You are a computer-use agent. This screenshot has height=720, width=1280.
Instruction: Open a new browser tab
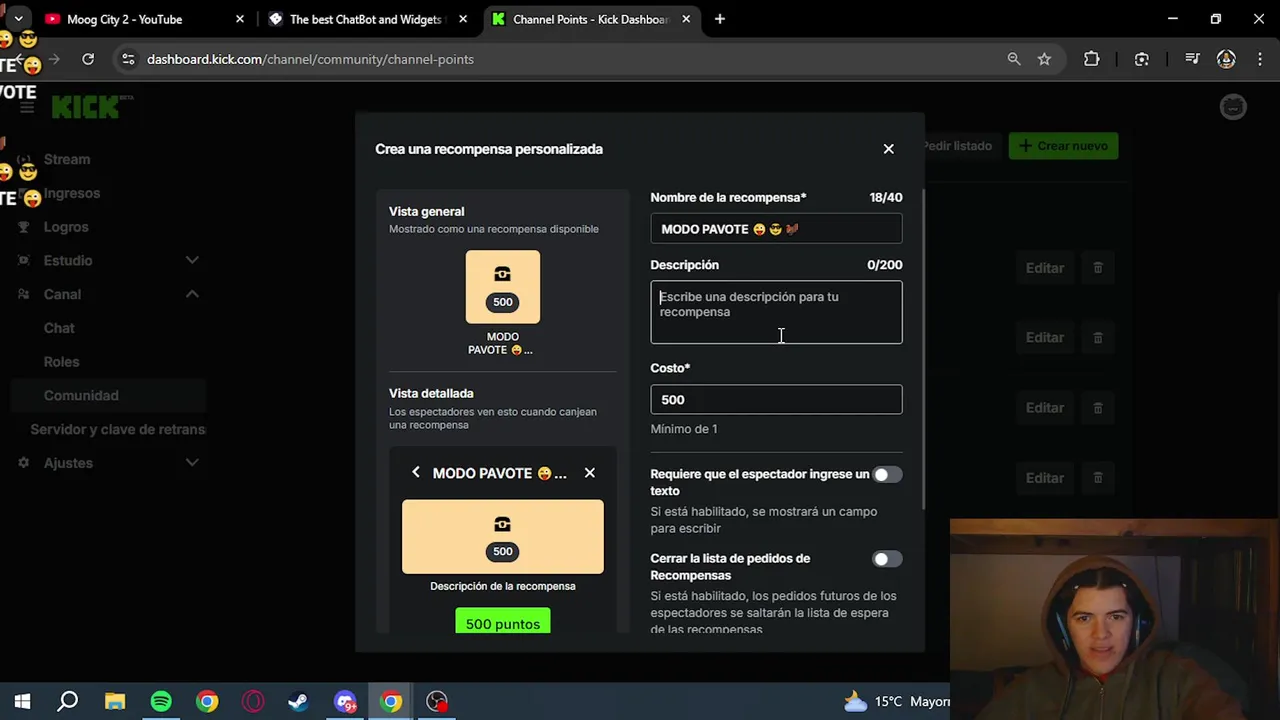pyautogui.click(x=719, y=19)
